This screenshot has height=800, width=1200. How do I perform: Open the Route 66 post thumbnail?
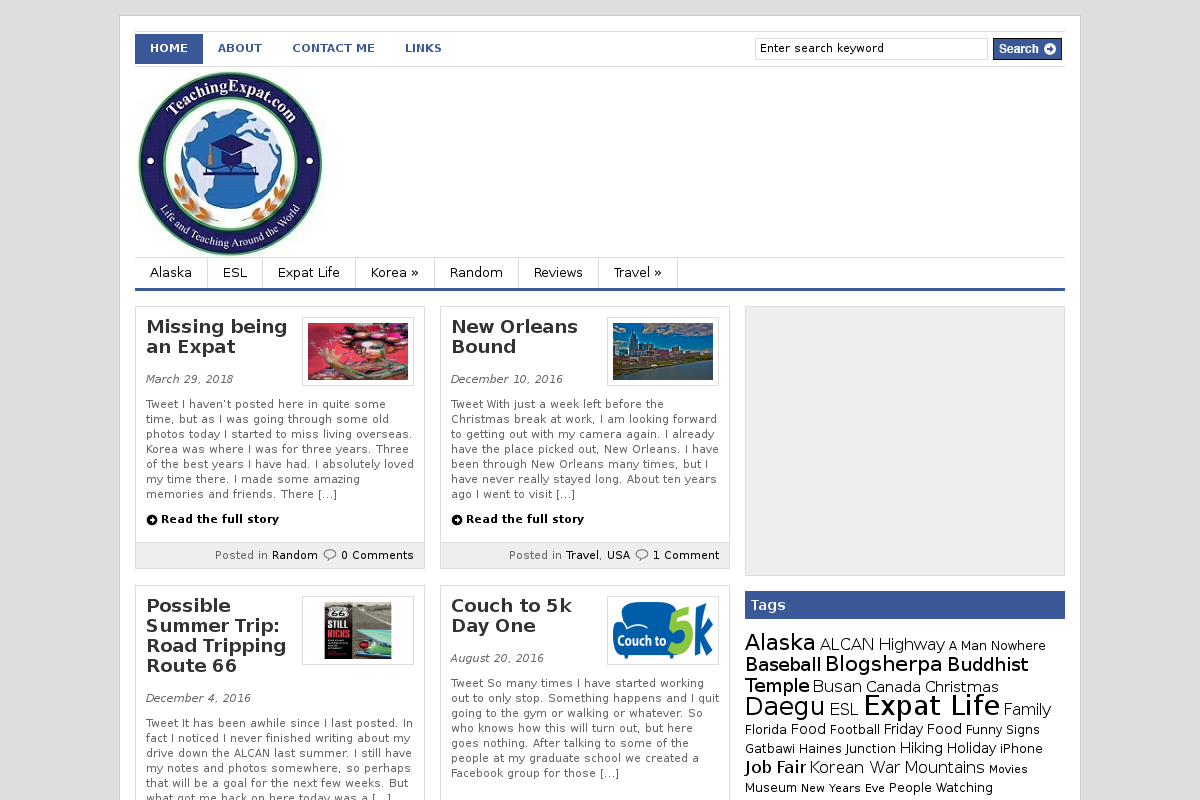click(358, 630)
